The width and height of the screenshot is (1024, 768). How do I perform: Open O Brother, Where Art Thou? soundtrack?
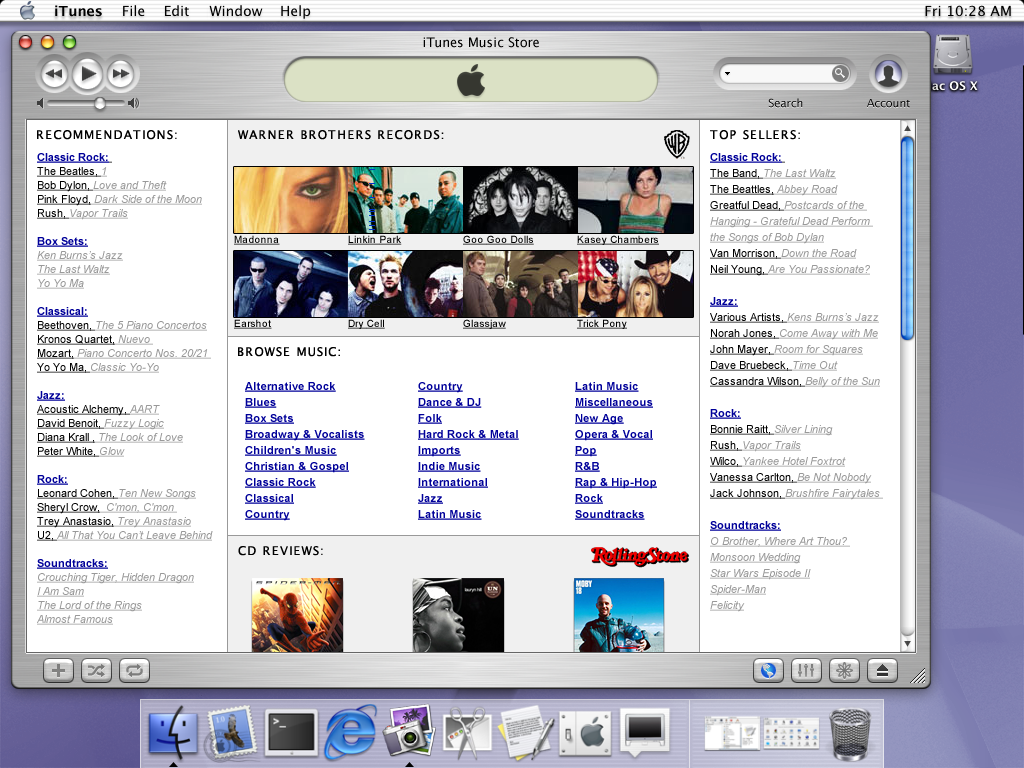(779, 541)
